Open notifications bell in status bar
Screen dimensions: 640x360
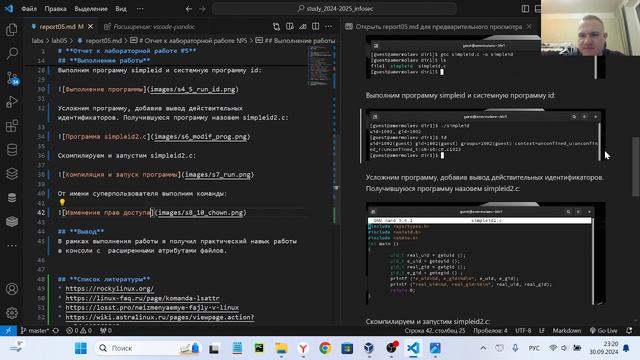pos(629,331)
